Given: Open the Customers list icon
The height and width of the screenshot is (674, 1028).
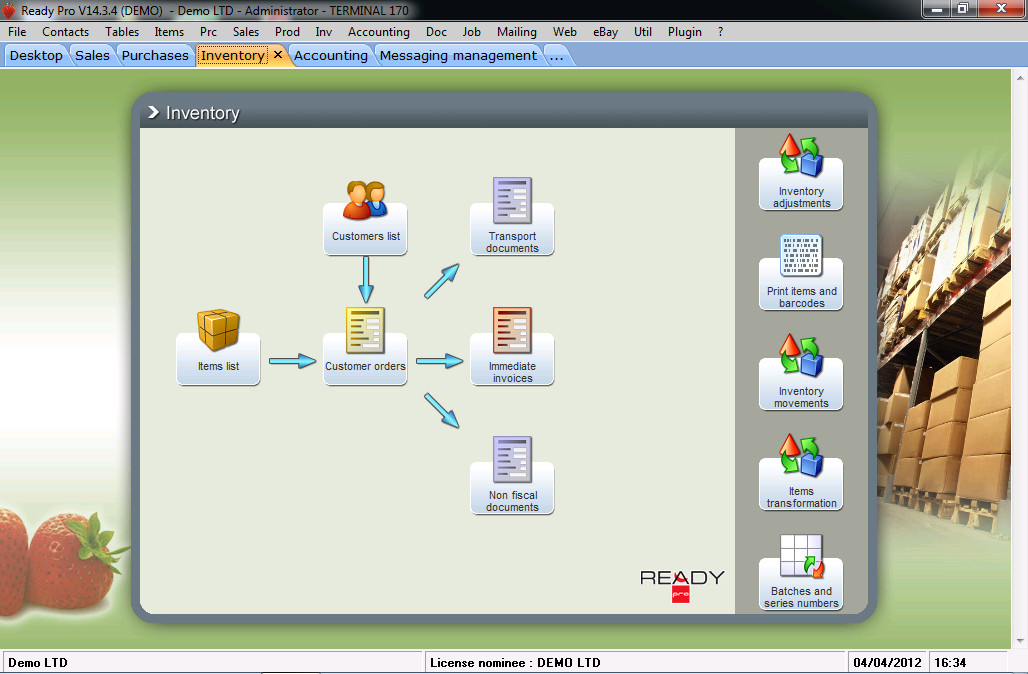Looking at the screenshot, I should pyautogui.click(x=365, y=217).
